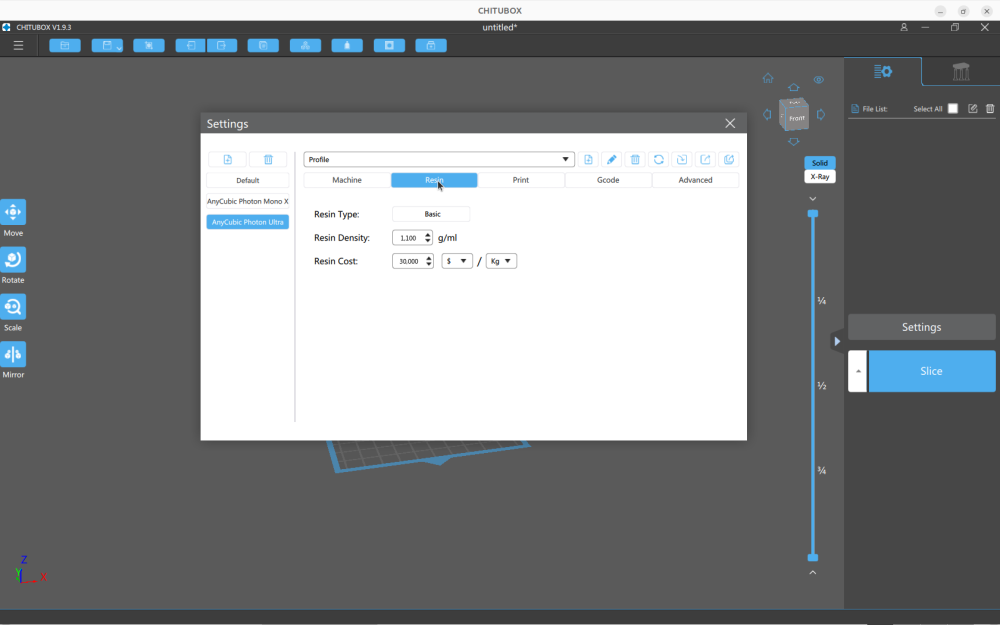Open the Kg unit dropdown
The image size is (1000, 625).
pyautogui.click(x=501, y=261)
